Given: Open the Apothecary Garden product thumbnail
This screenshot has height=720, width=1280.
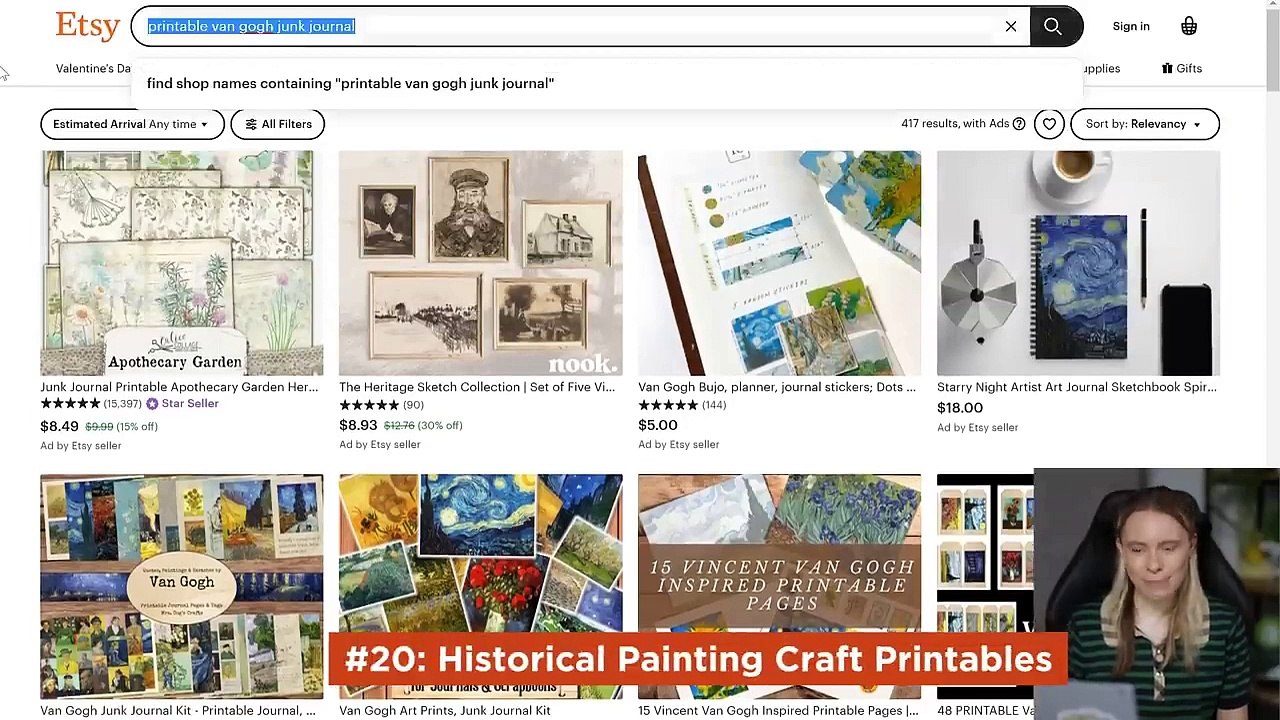Looking at the screenshot, I should [182, 263].
